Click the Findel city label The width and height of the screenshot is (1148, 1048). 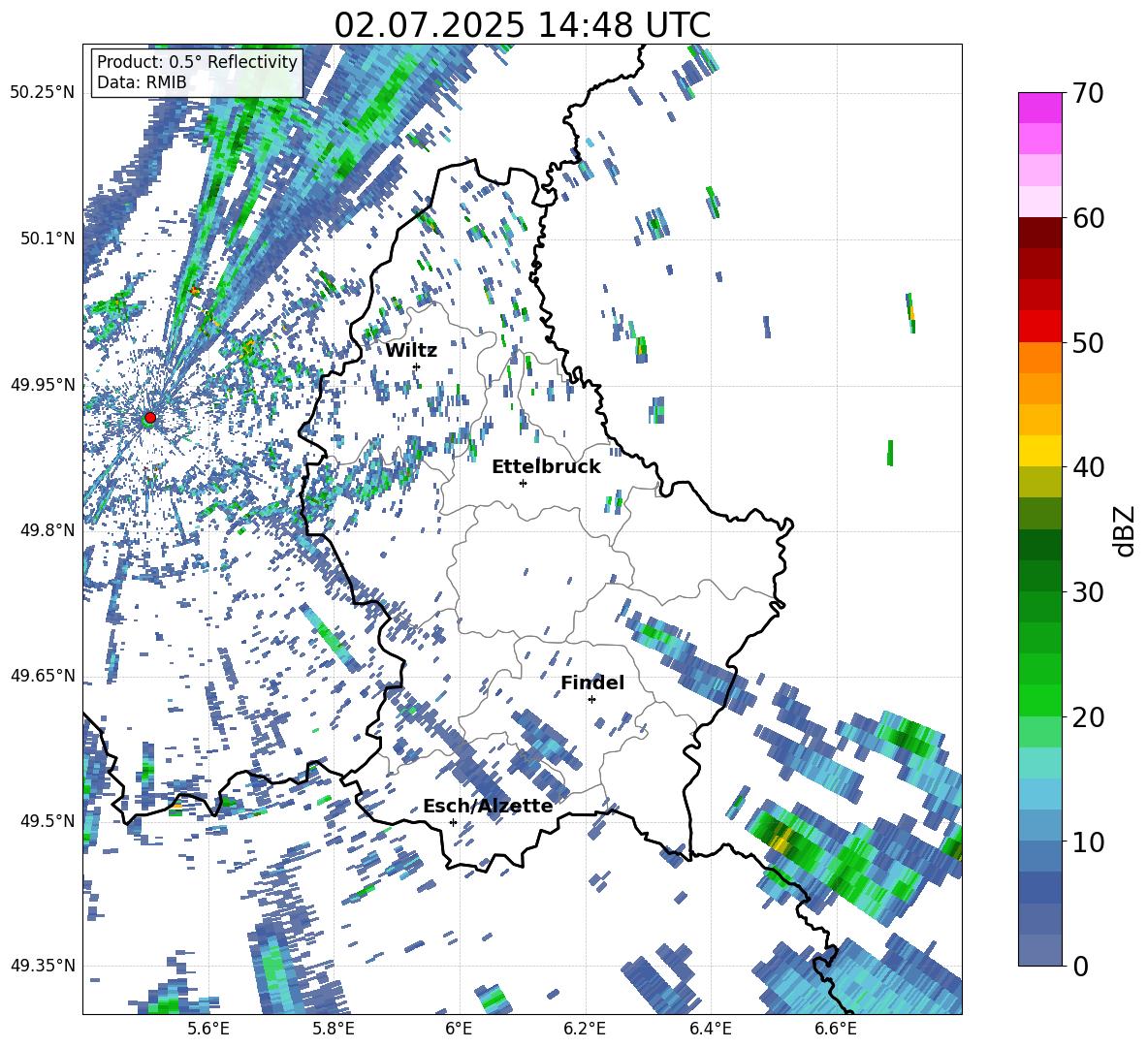pyautogui.click(x=592, y=683)
